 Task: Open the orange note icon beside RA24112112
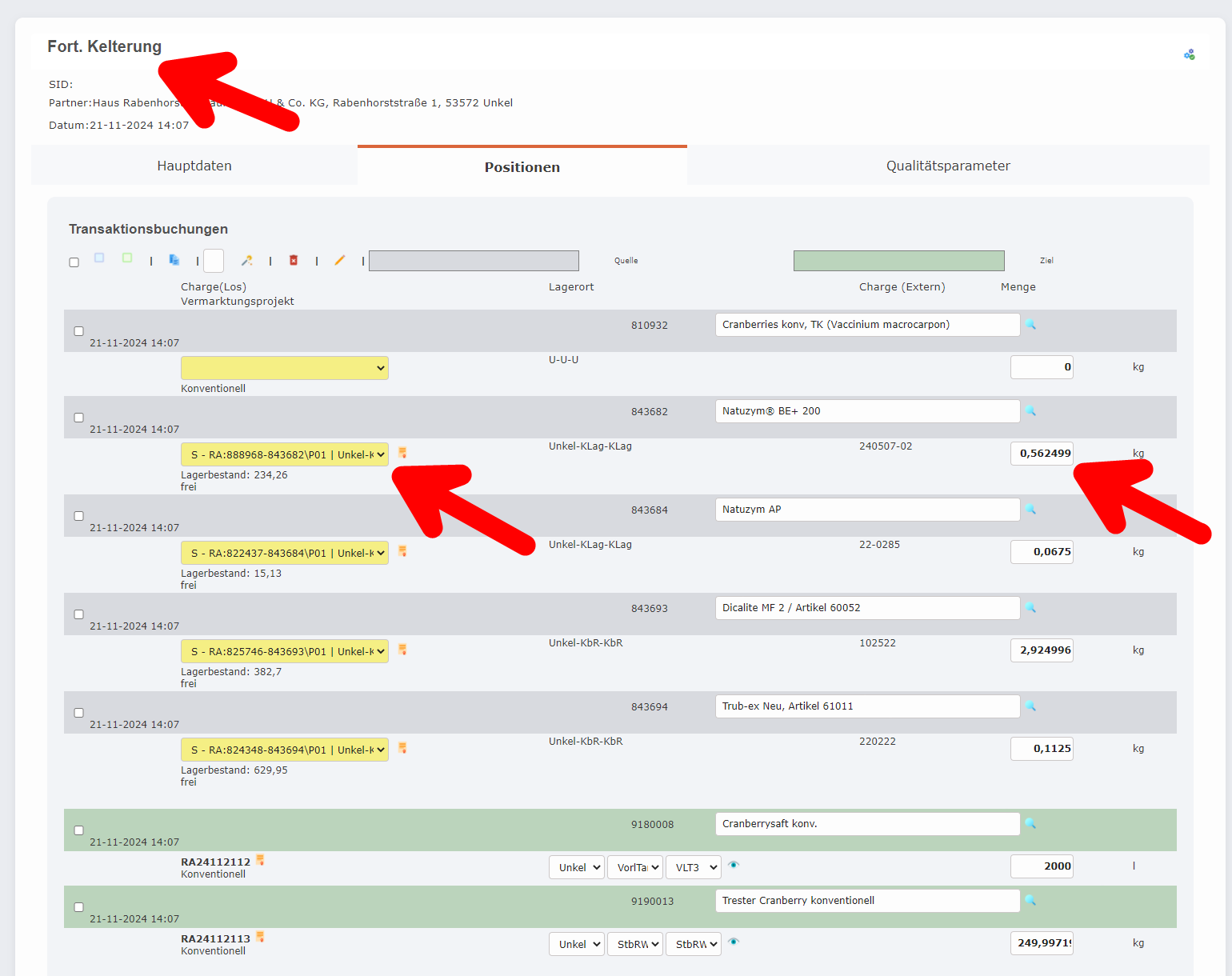260,861
